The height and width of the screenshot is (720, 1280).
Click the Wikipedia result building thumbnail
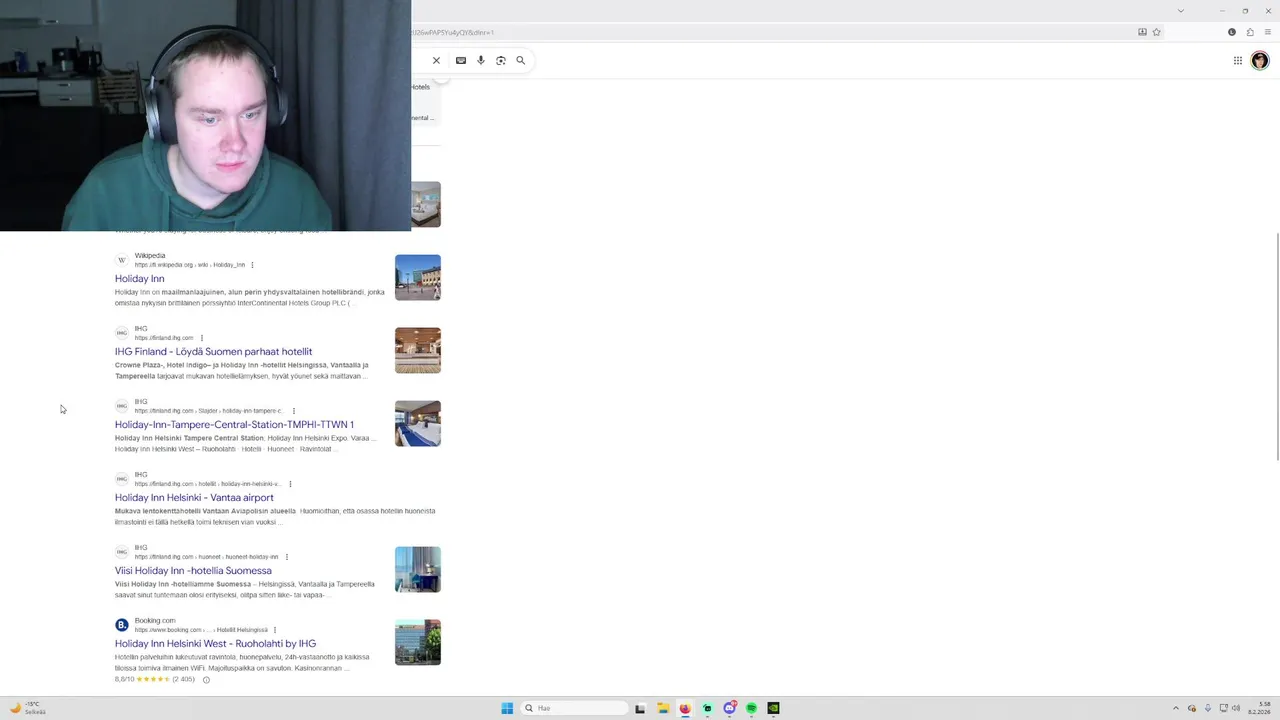[418, 278]
